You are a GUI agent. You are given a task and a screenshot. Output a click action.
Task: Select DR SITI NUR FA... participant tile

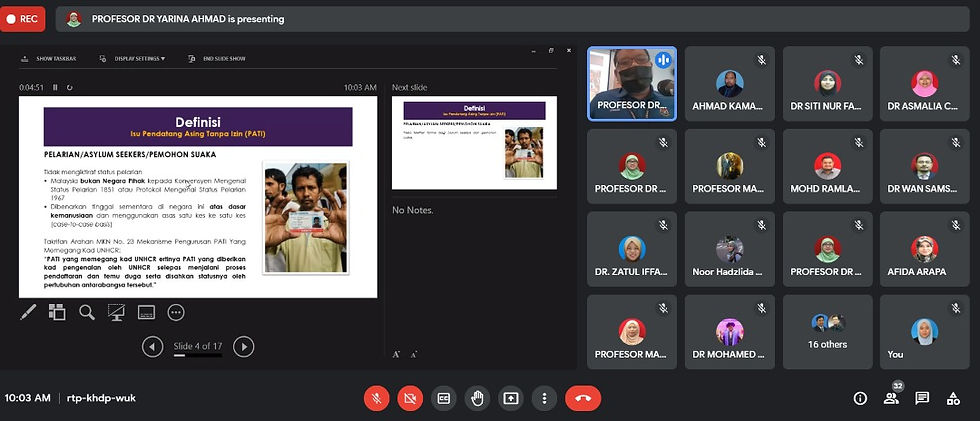(828, 84)
